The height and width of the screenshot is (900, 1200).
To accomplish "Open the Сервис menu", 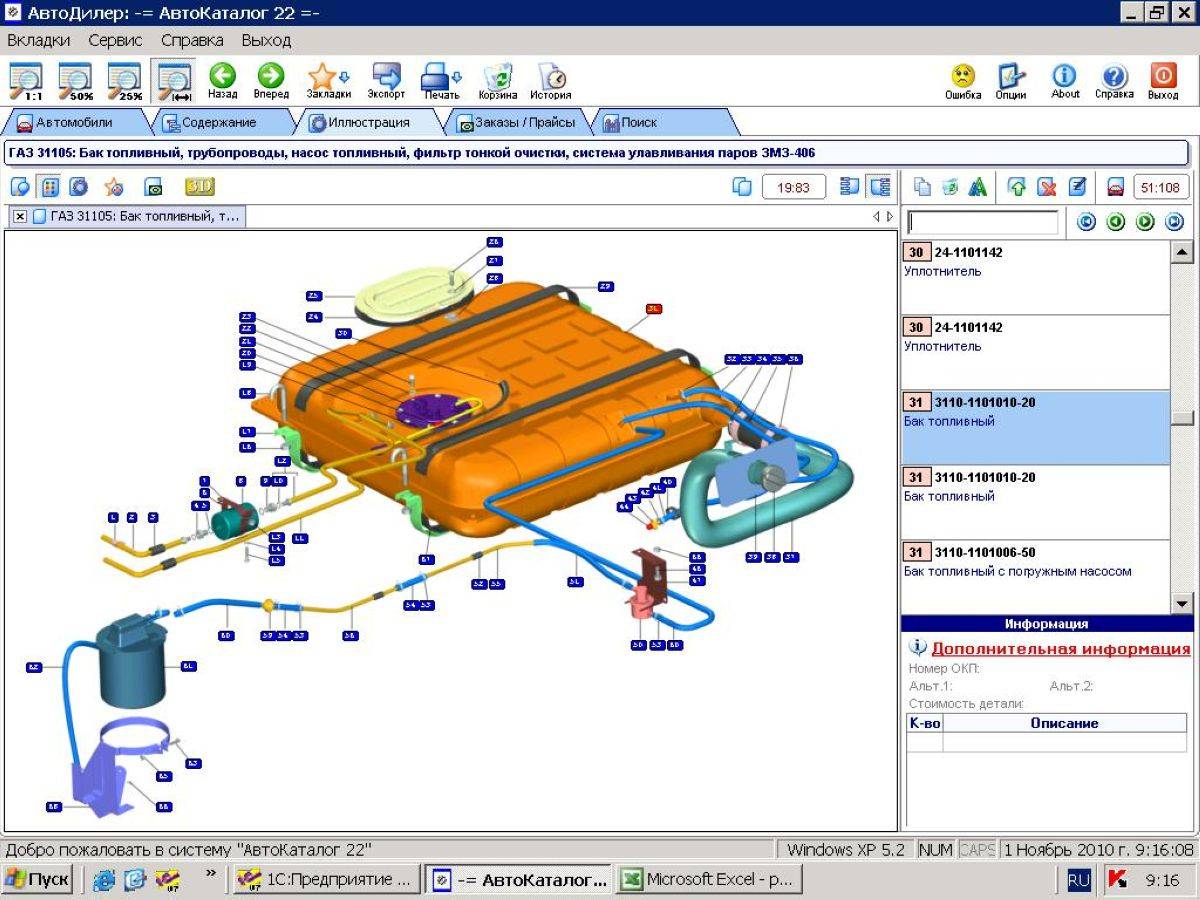I will 115,40.
